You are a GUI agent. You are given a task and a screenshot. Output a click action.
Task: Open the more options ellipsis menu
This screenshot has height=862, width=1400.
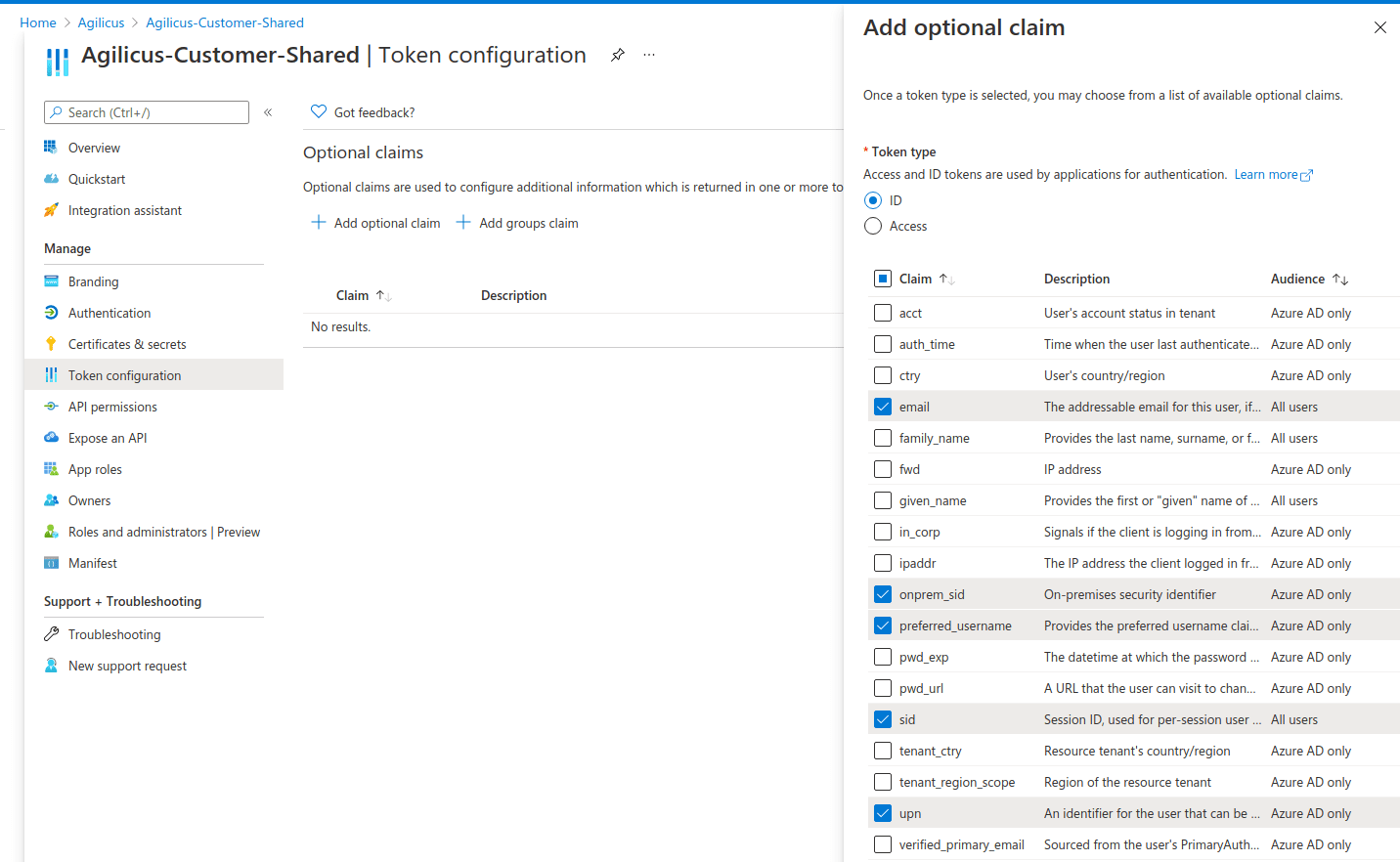(649, 55)
